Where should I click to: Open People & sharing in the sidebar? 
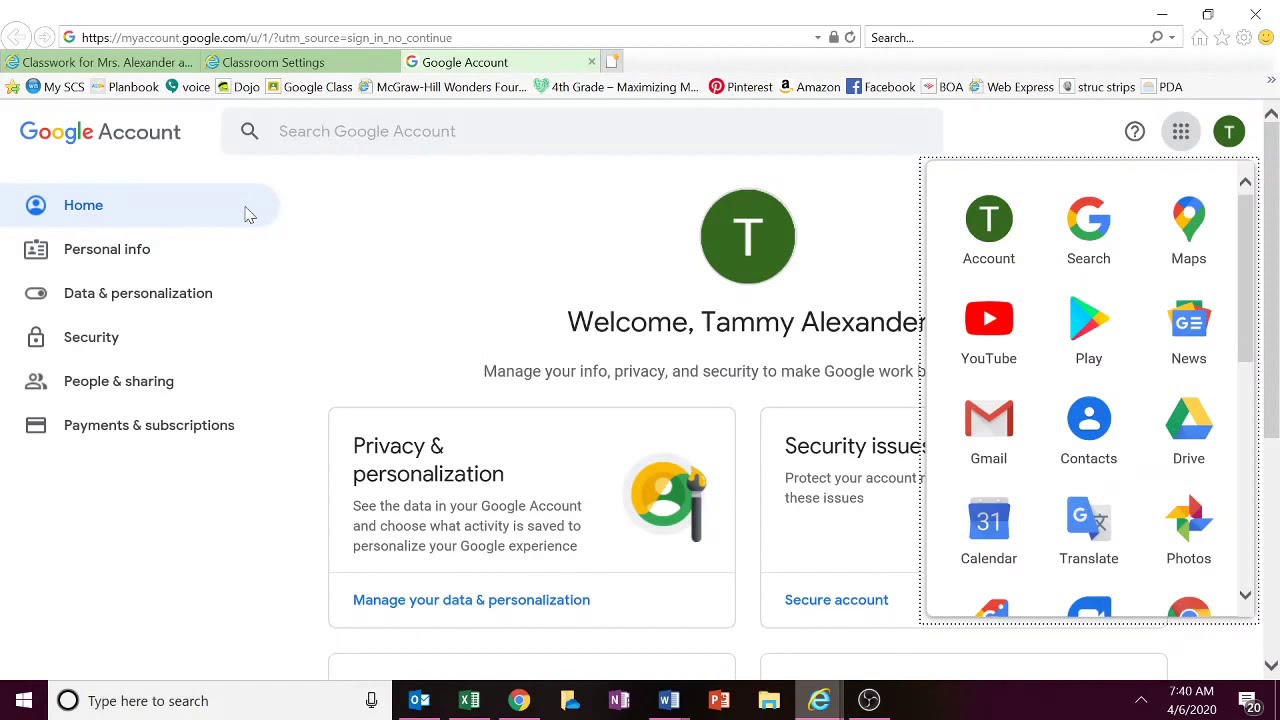pos(140,381)
